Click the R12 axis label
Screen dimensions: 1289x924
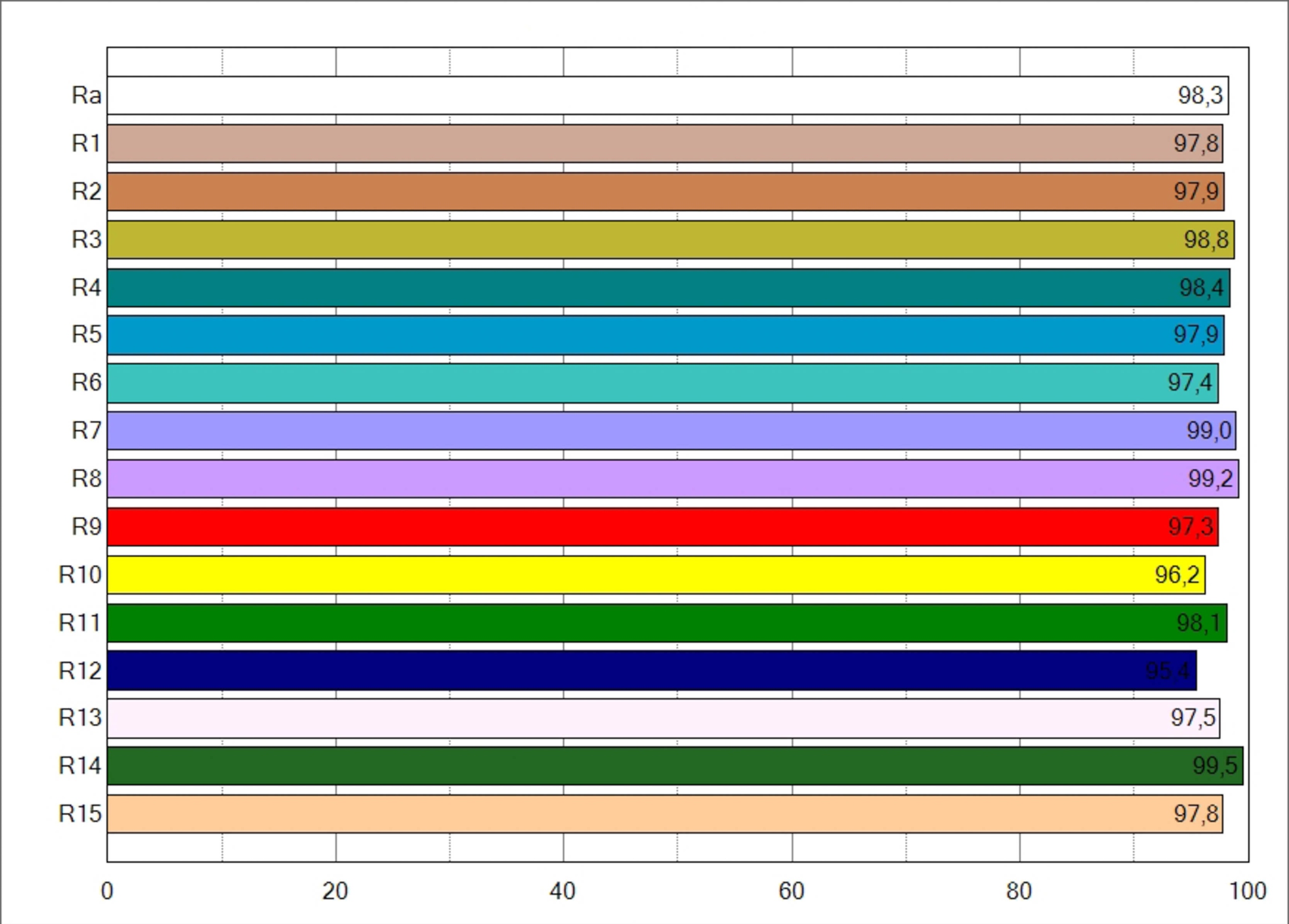click(x=80, y=671)
